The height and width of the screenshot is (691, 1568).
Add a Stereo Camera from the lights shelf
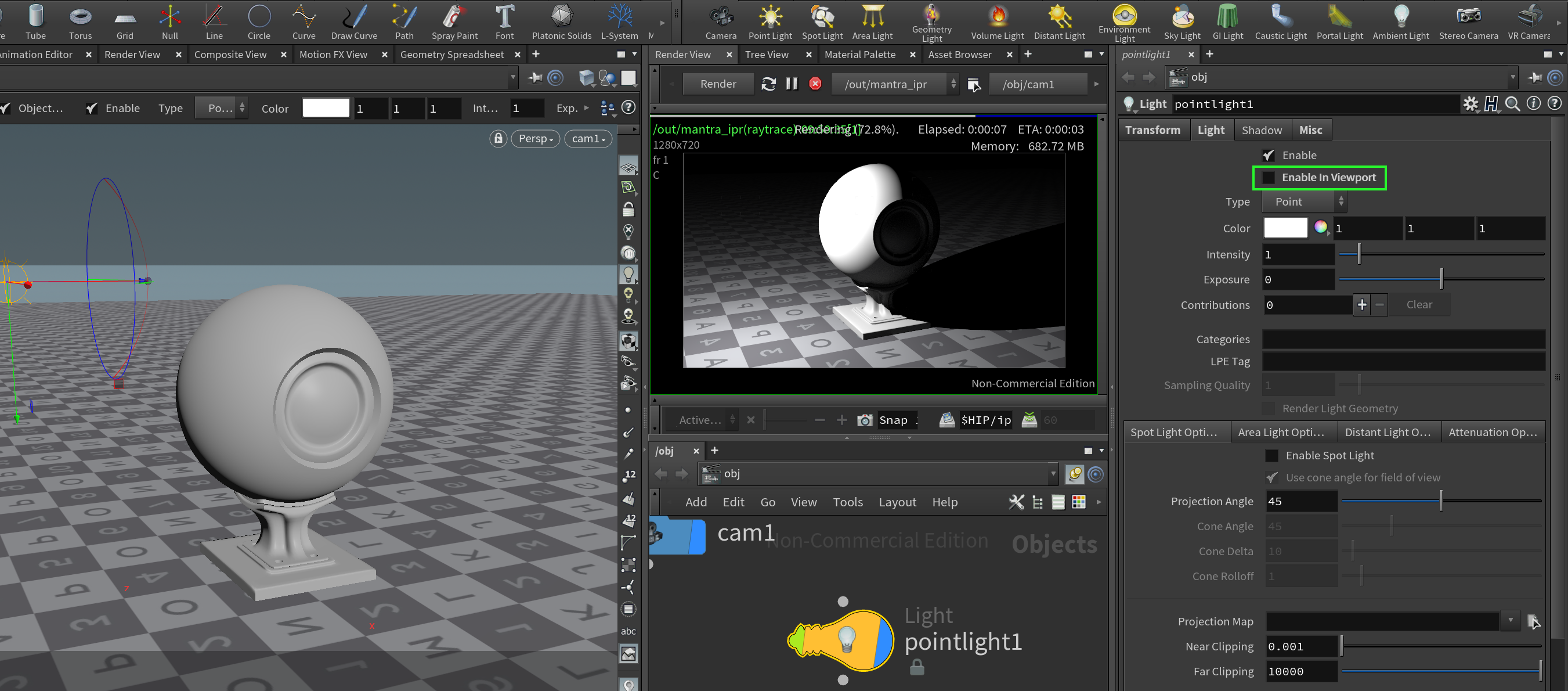(x=1469, y=21)
